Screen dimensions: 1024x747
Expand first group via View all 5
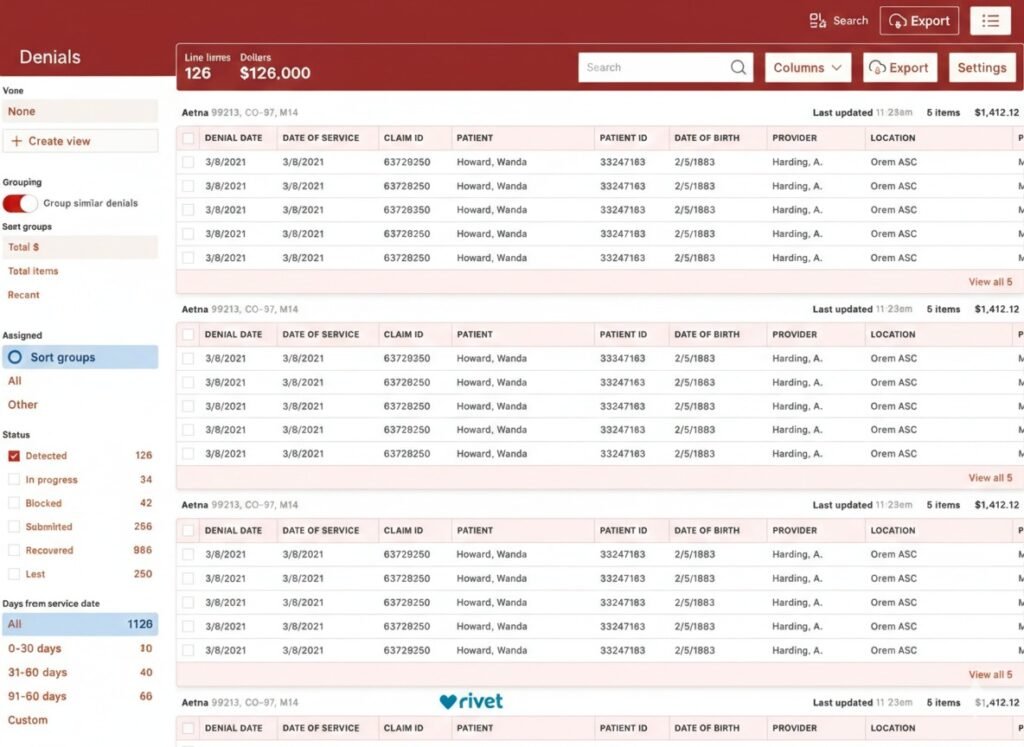pos(990,282)
